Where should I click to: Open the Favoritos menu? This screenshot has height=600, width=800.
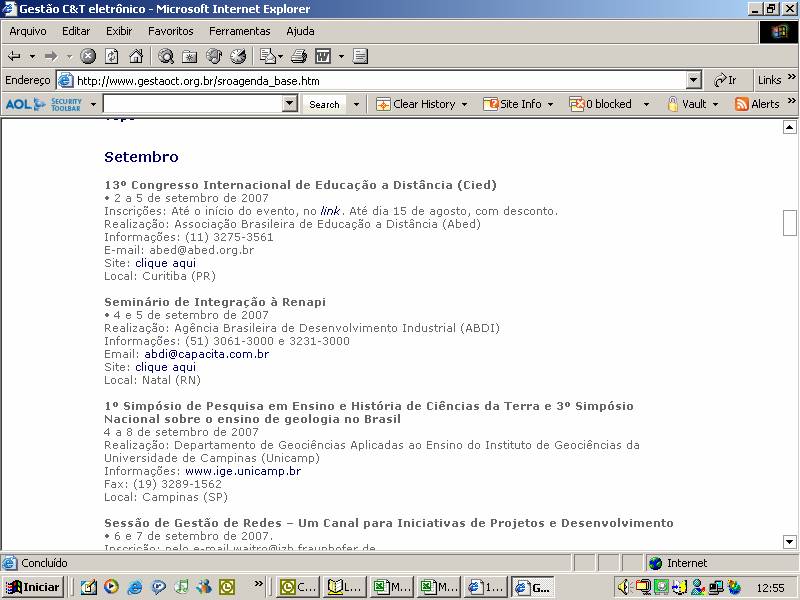(x=171, y=31)
